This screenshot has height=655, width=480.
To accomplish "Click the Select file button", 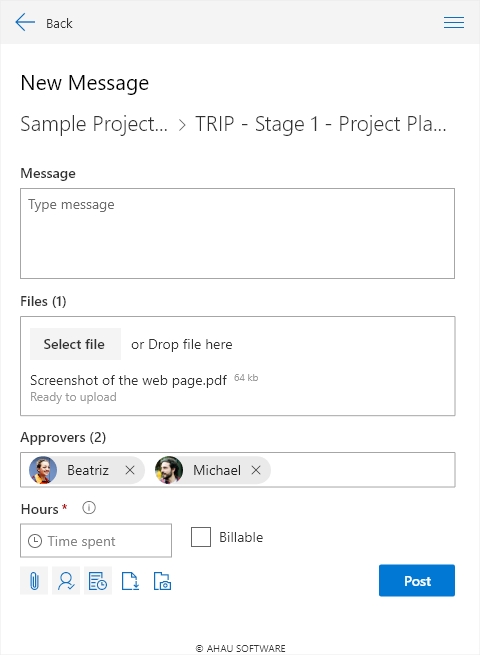I will click(x=75, y=344).
